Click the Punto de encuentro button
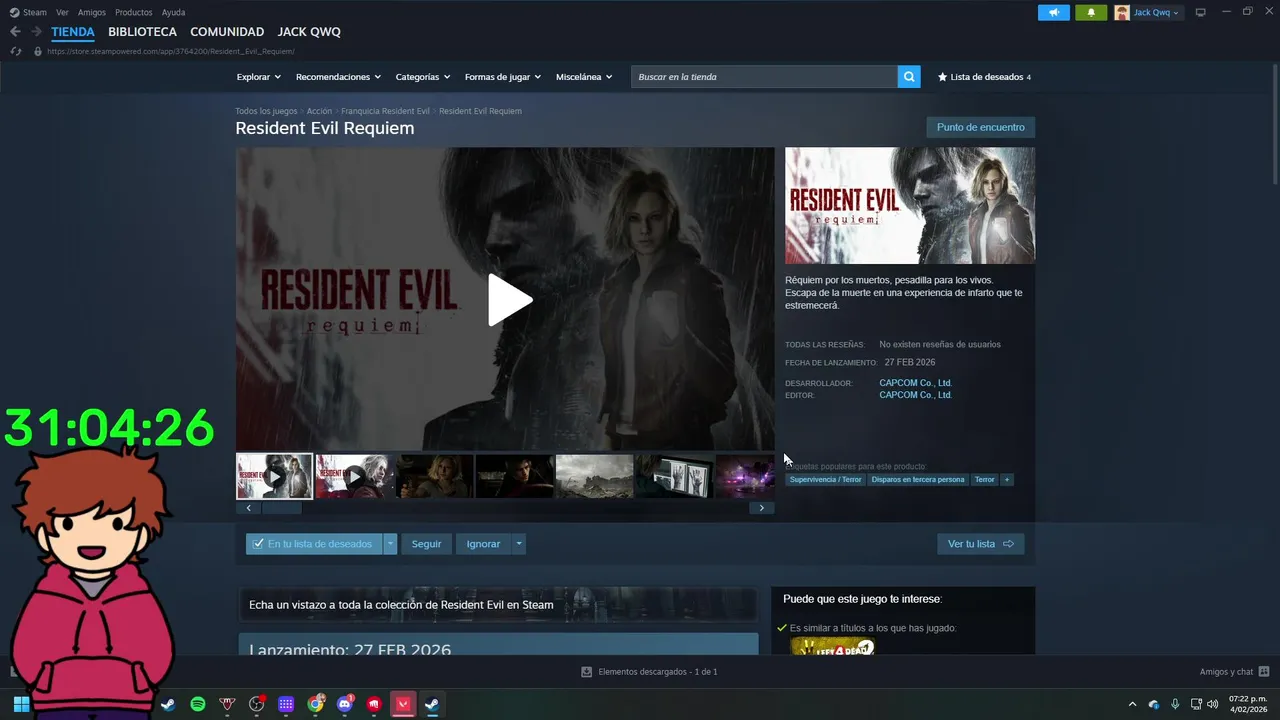1280x720 pixels. pos(980,127)
